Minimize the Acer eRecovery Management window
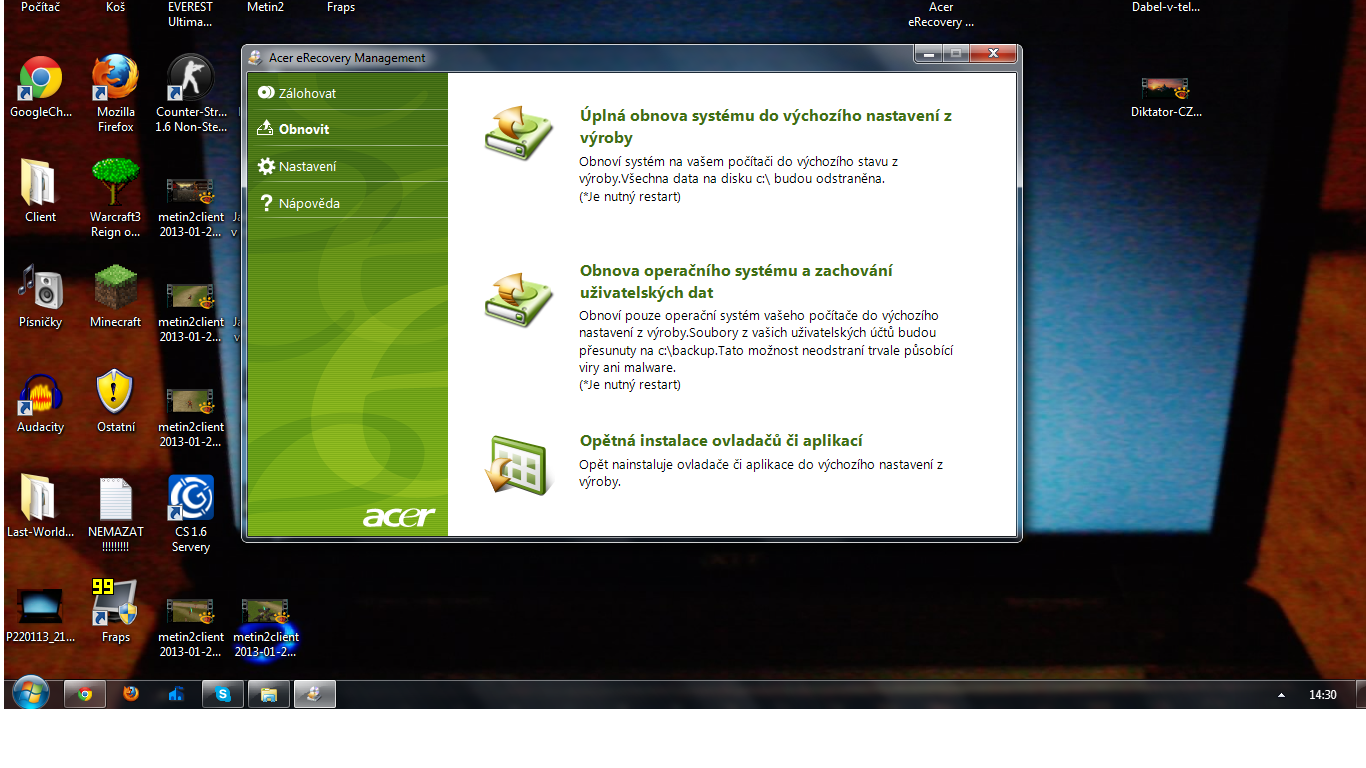Screen dimensions: 1366x768 coord(929,54)
